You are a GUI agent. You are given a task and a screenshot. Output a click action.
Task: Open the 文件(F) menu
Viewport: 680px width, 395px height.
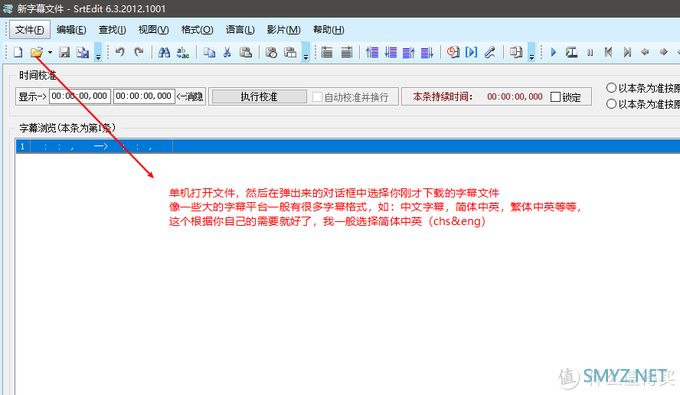29,29
